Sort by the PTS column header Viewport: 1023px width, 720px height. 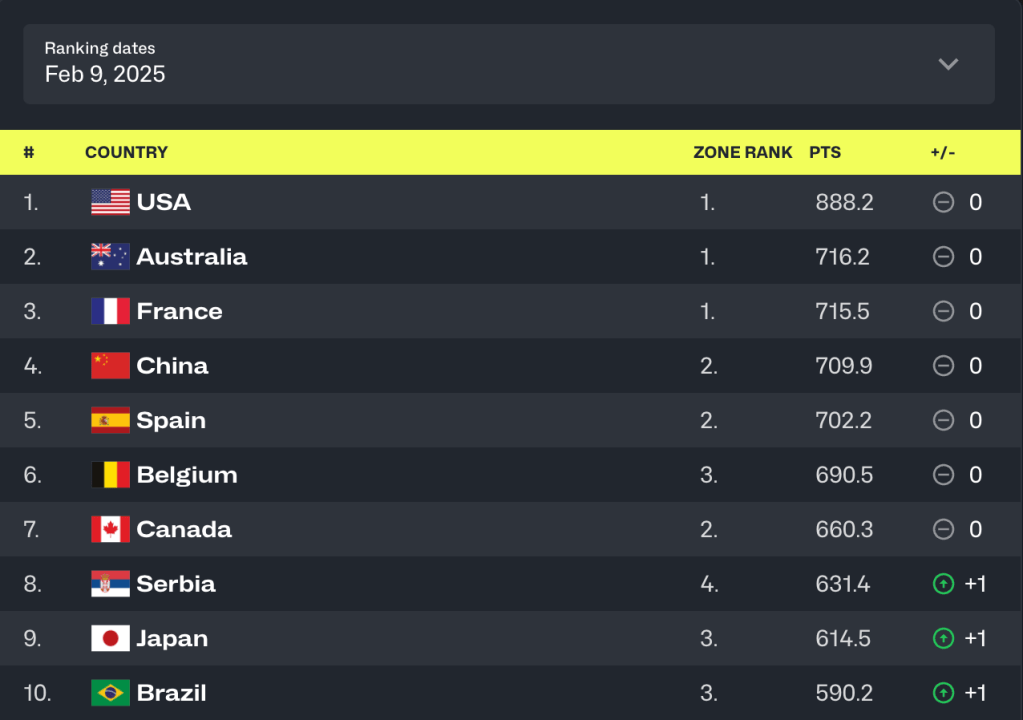coord(825,153)
